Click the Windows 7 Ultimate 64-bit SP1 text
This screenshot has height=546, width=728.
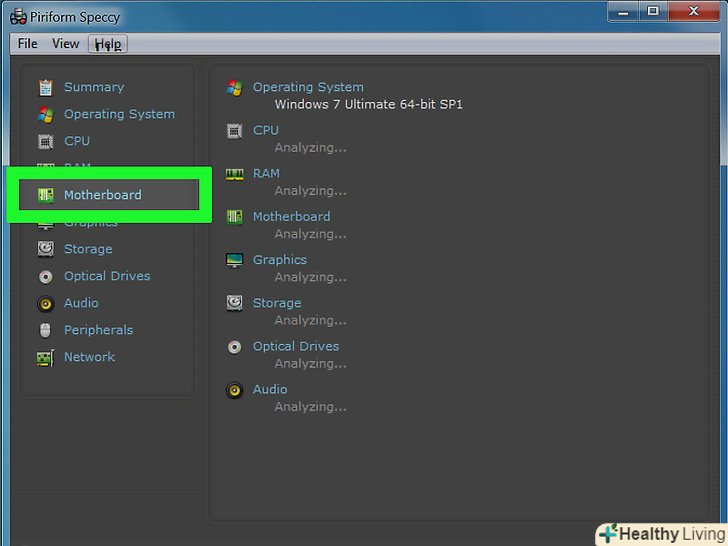[369, 104]
